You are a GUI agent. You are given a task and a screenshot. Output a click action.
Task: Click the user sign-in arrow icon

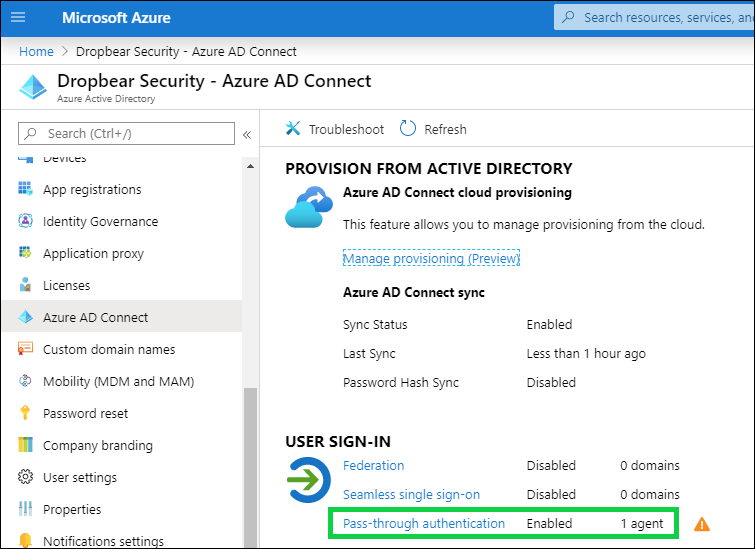pos(309,480)
